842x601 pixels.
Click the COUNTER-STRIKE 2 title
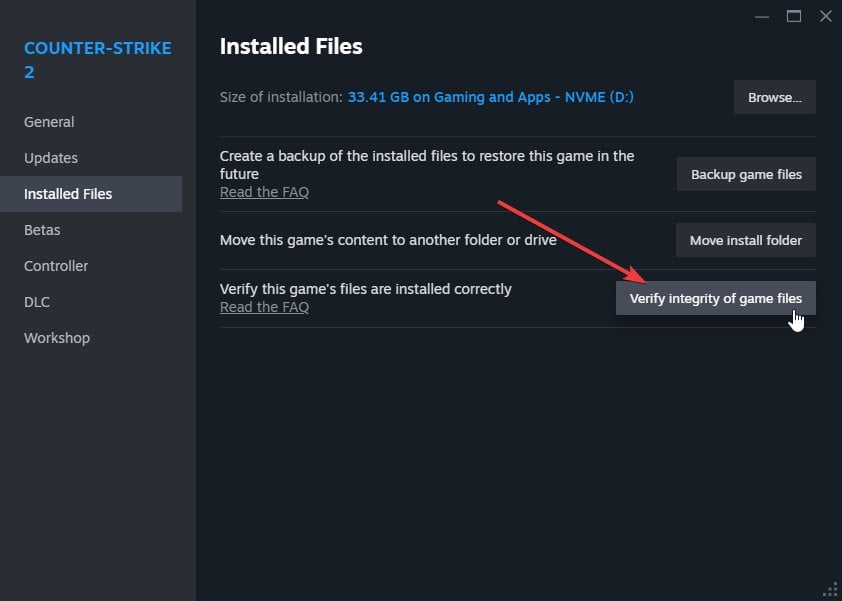point(98,60)
